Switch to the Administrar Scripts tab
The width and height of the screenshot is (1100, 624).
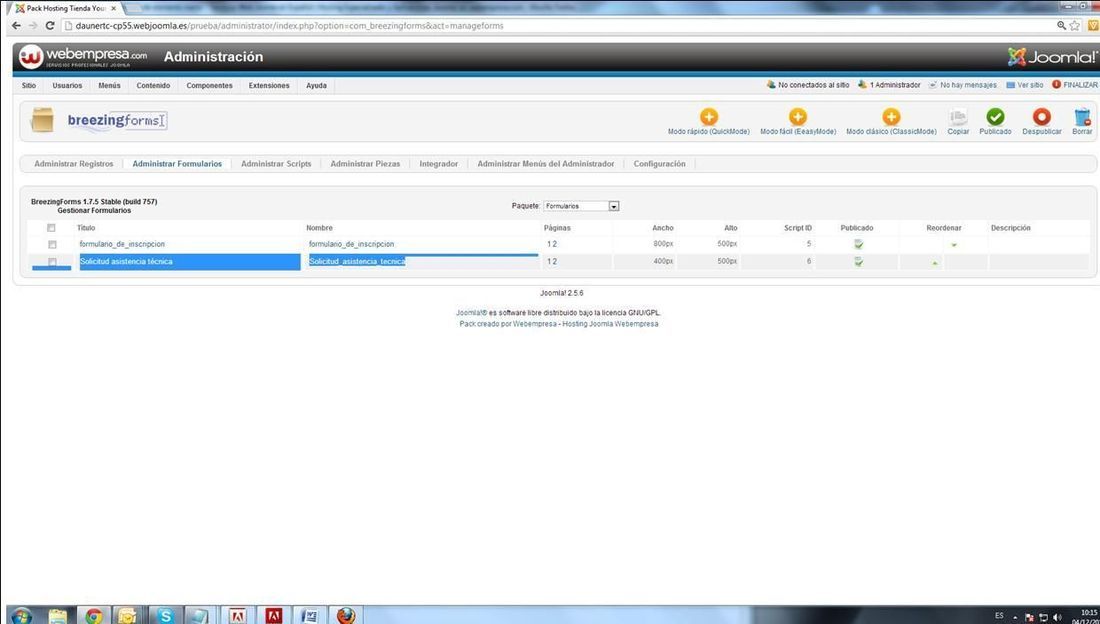tap(276, 164)
